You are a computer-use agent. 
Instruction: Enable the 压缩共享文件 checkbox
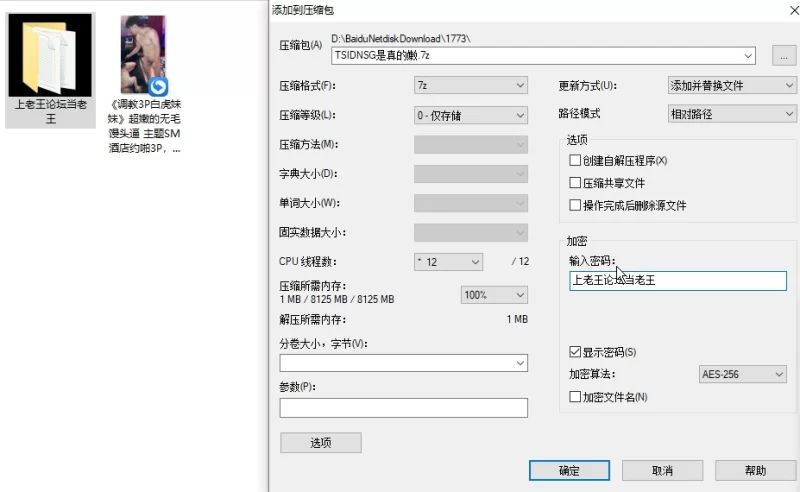pos(575,183)
